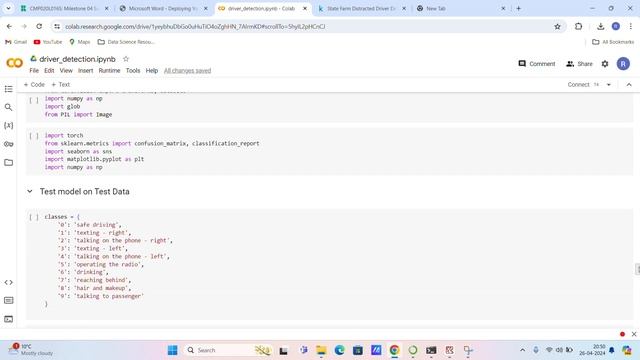Open the Tools menu
Viewport: 640px width, 360px height.
[x=133, y=71]
